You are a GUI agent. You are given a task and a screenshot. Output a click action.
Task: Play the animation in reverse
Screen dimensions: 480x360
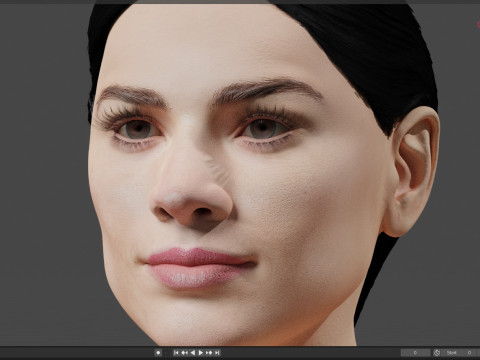point(192,353)
